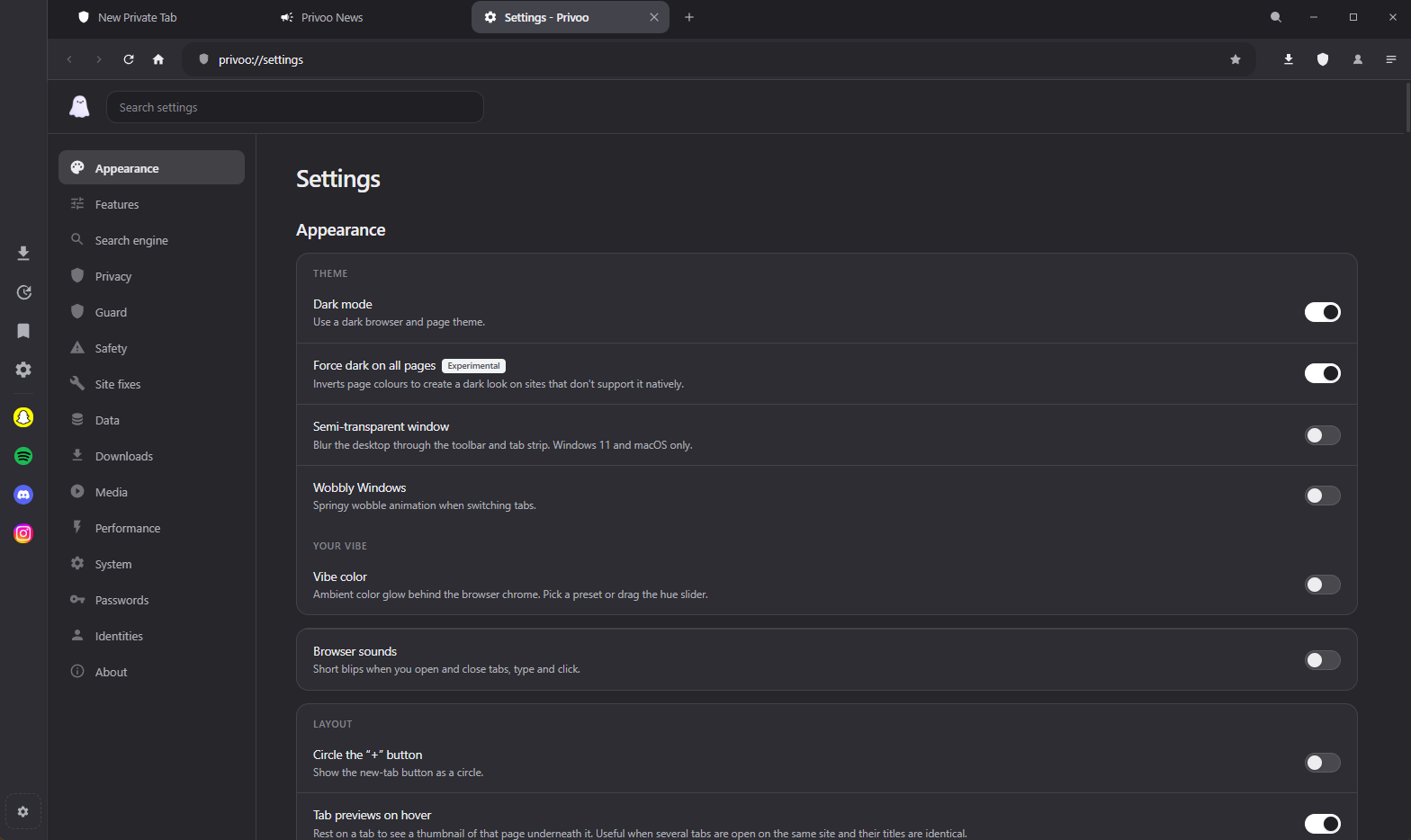Open Search engine settings section

coord(151,240)
